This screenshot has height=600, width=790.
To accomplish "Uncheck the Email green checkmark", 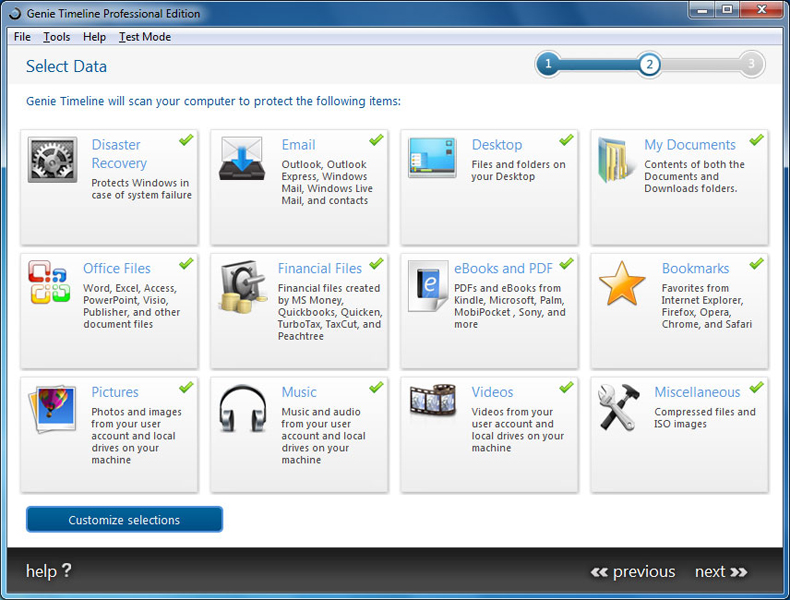I will (376, 140).
